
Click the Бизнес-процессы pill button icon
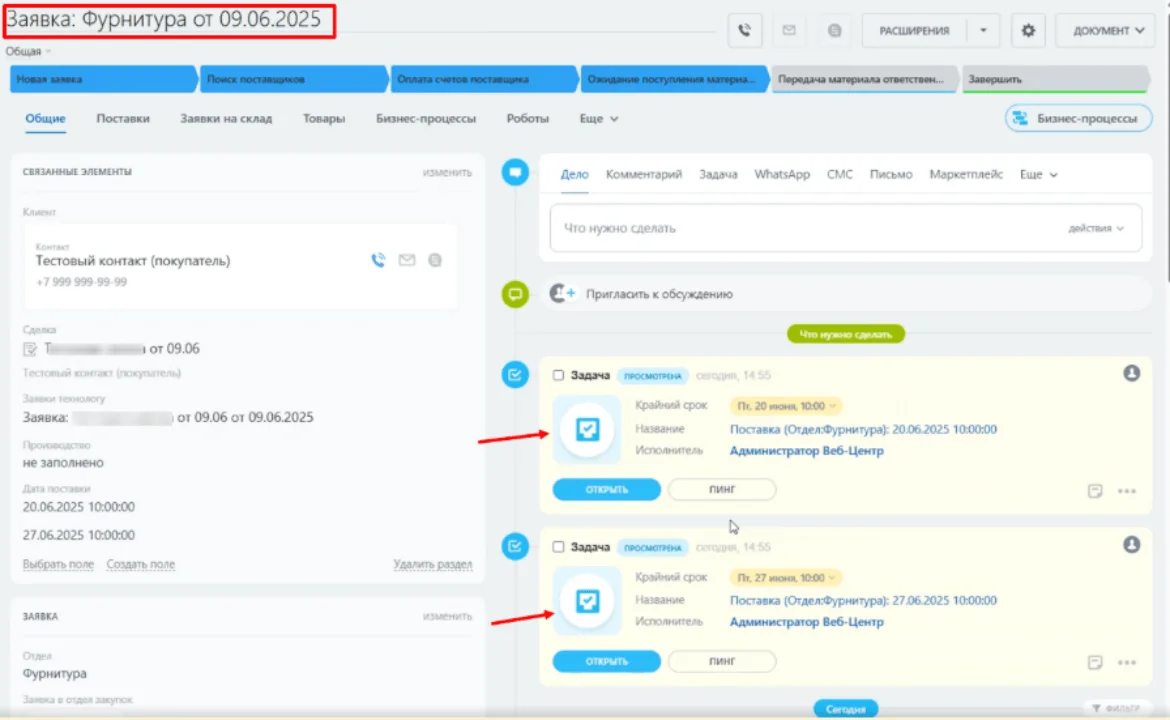pos(1019,119)
